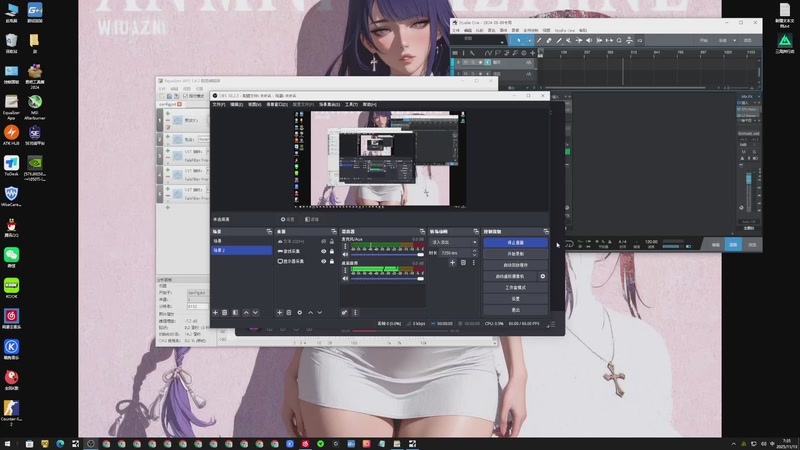The width and height of the screenshot is (800, 450).
Task: Add a scene transition with plus icon
Action: point(452,262)
